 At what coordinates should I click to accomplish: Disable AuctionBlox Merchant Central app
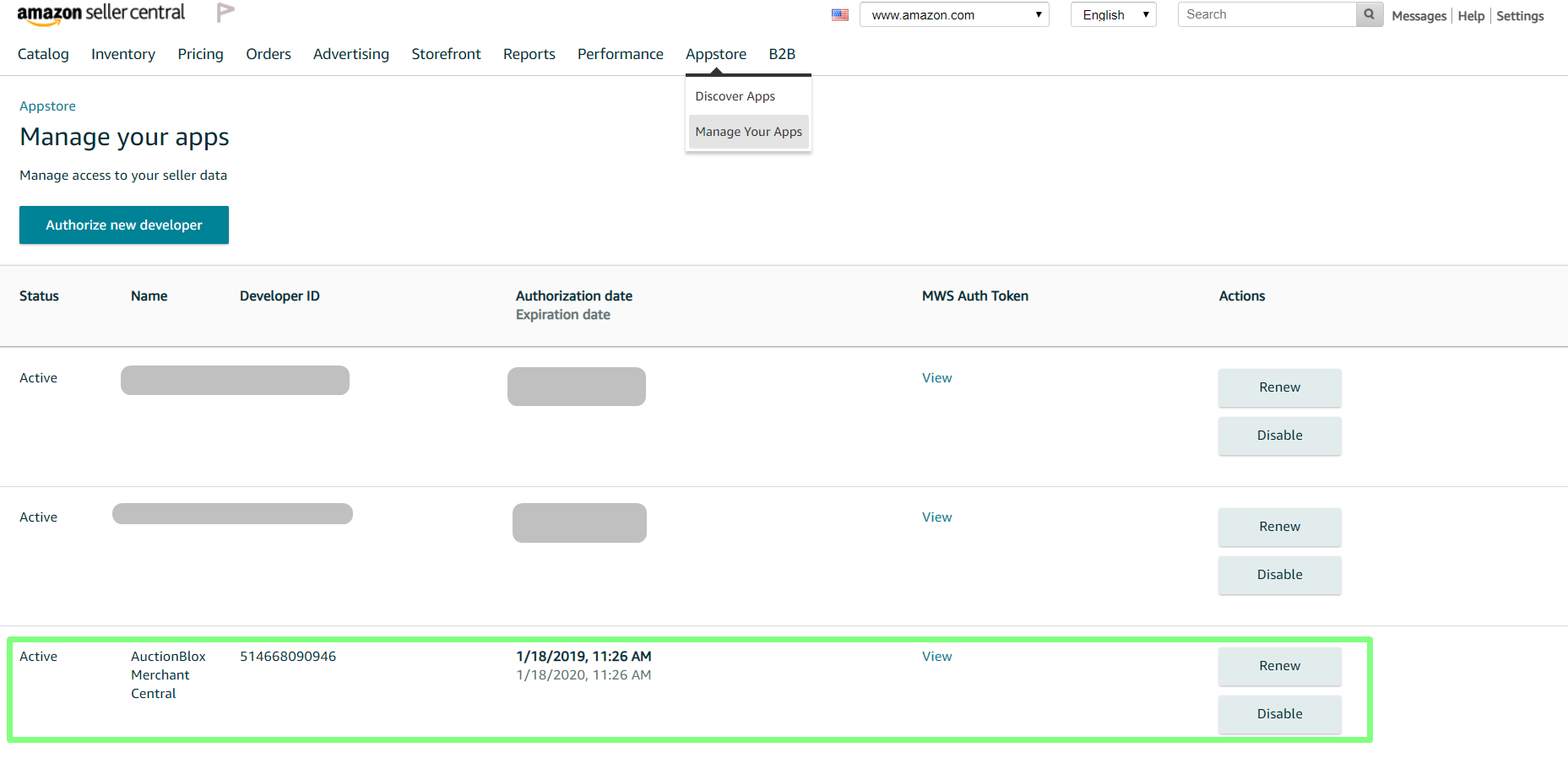(1279, 714)
